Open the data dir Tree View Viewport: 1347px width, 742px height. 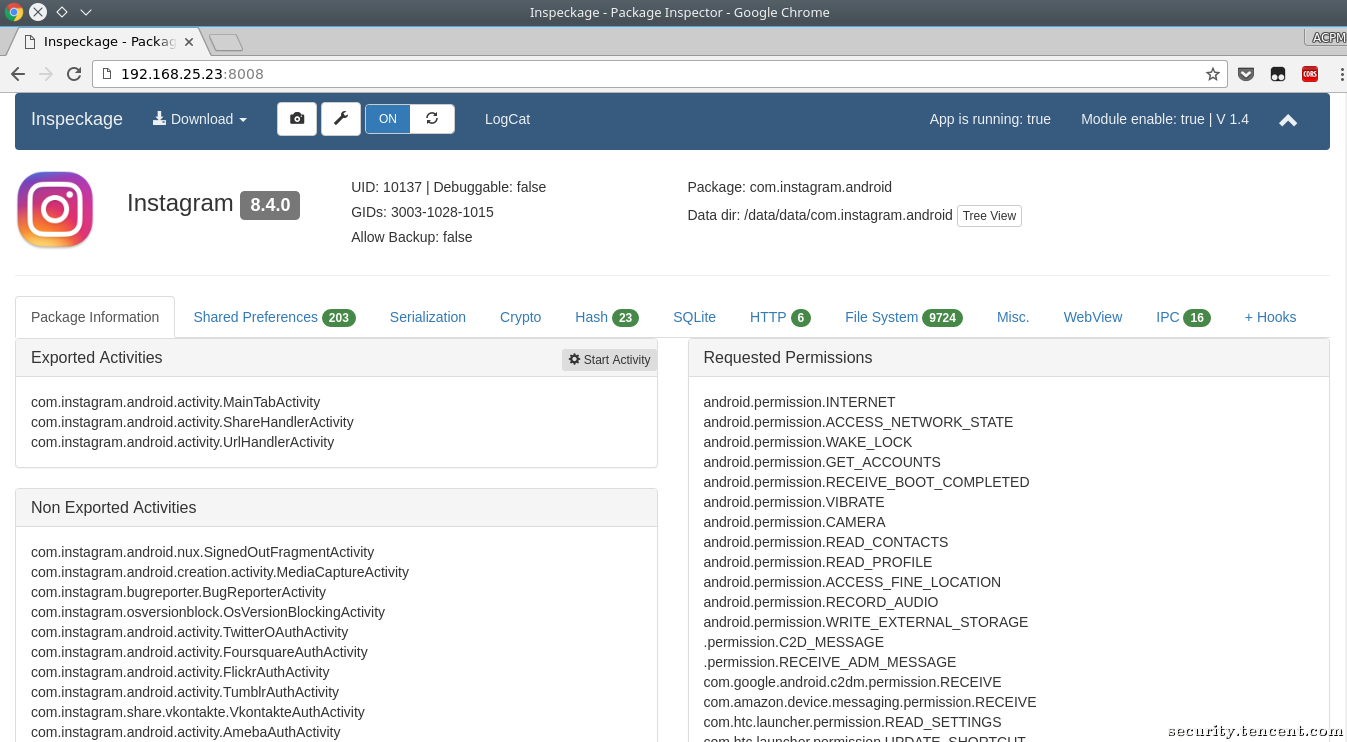coord(989,216)
